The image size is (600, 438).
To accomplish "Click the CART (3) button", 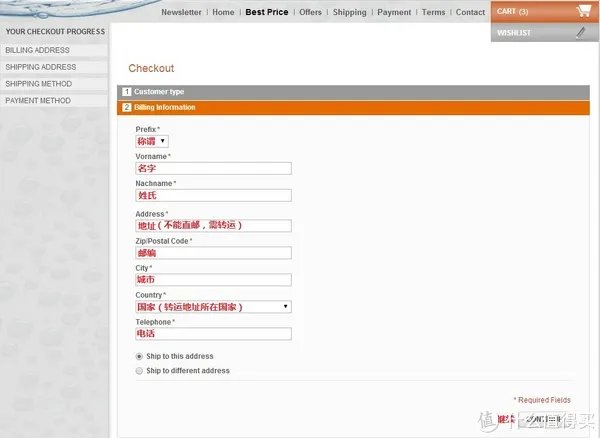I will (x=544, y=11).
